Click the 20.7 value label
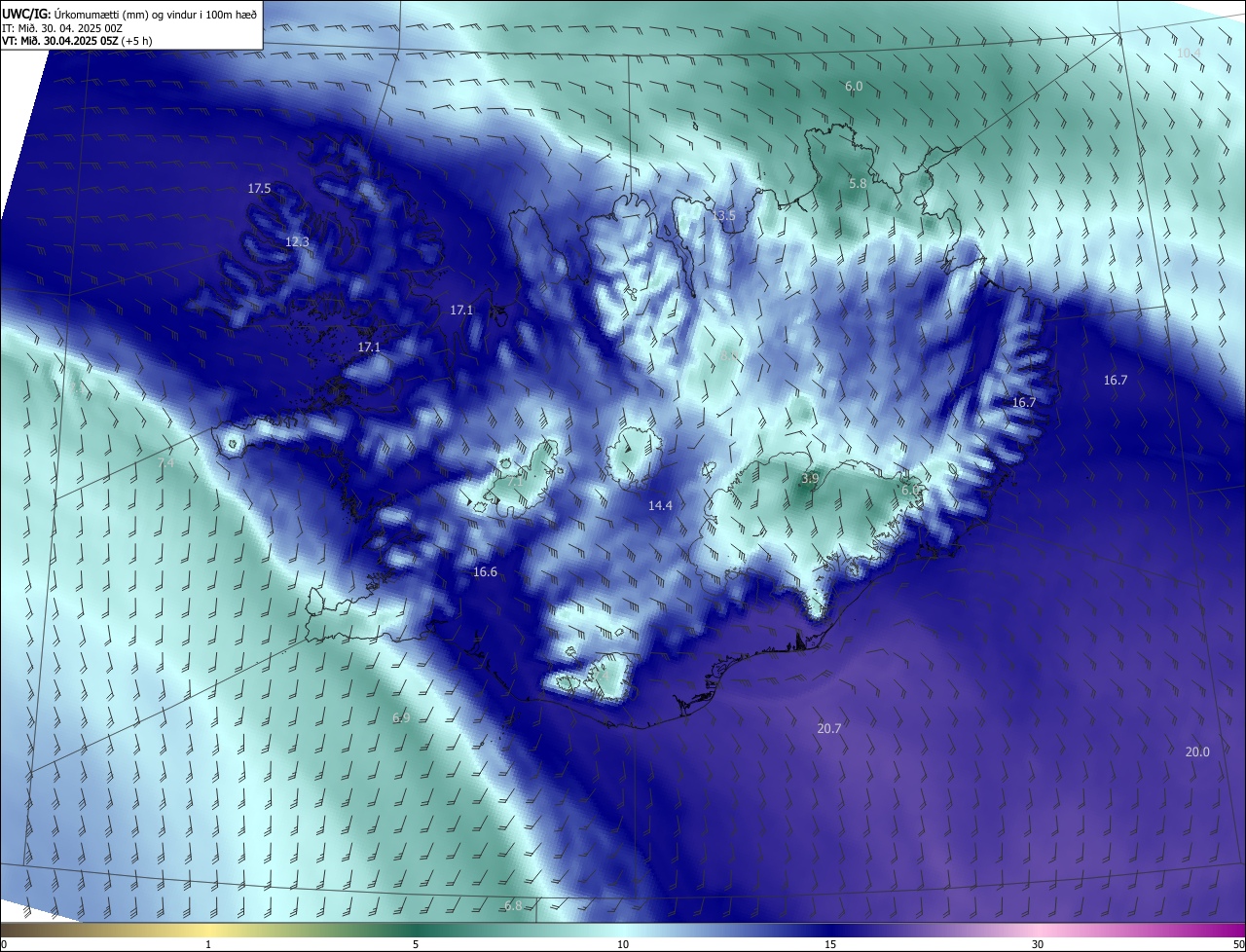Viewport: 1246px width, 952px height. point(829,728)
